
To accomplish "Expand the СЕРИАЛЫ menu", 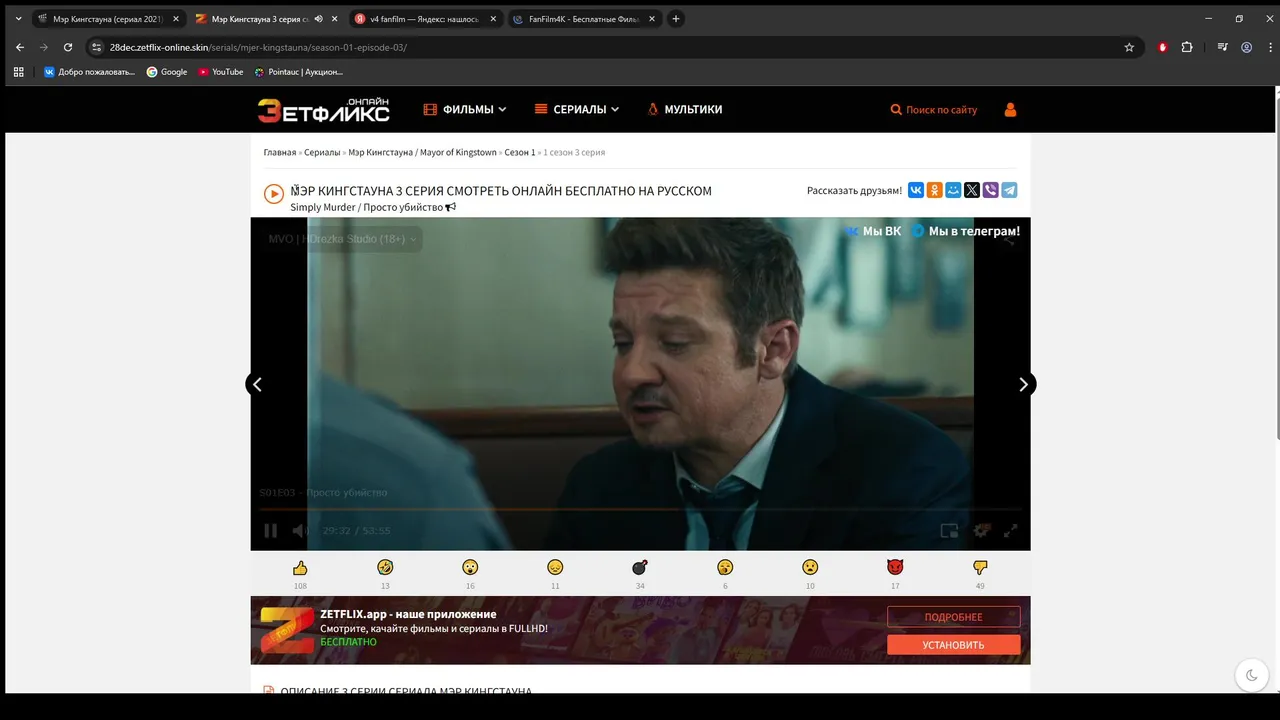I will tap(577, 110).
